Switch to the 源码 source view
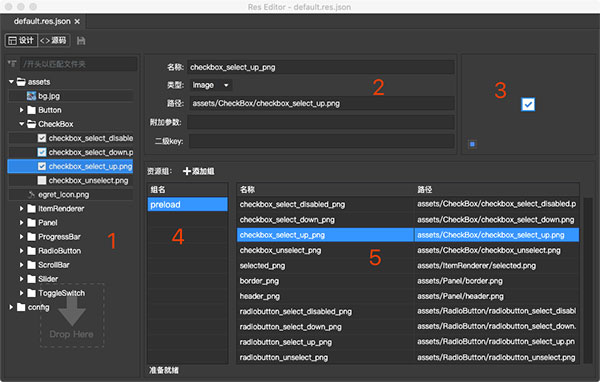The height and width of the screenshot is (382, 600). pyautogui.click(x=54, y=40)
